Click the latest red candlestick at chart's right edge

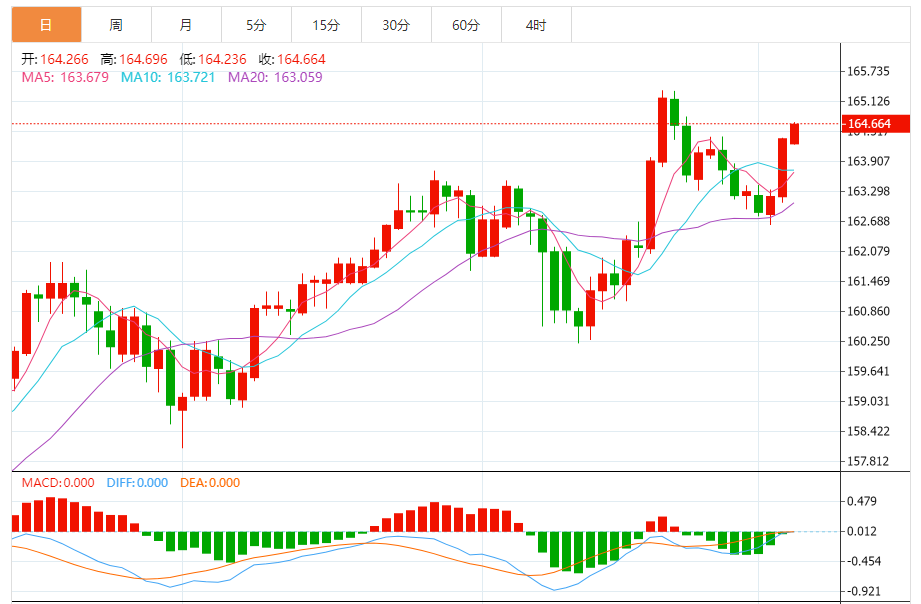pos(794,134)
